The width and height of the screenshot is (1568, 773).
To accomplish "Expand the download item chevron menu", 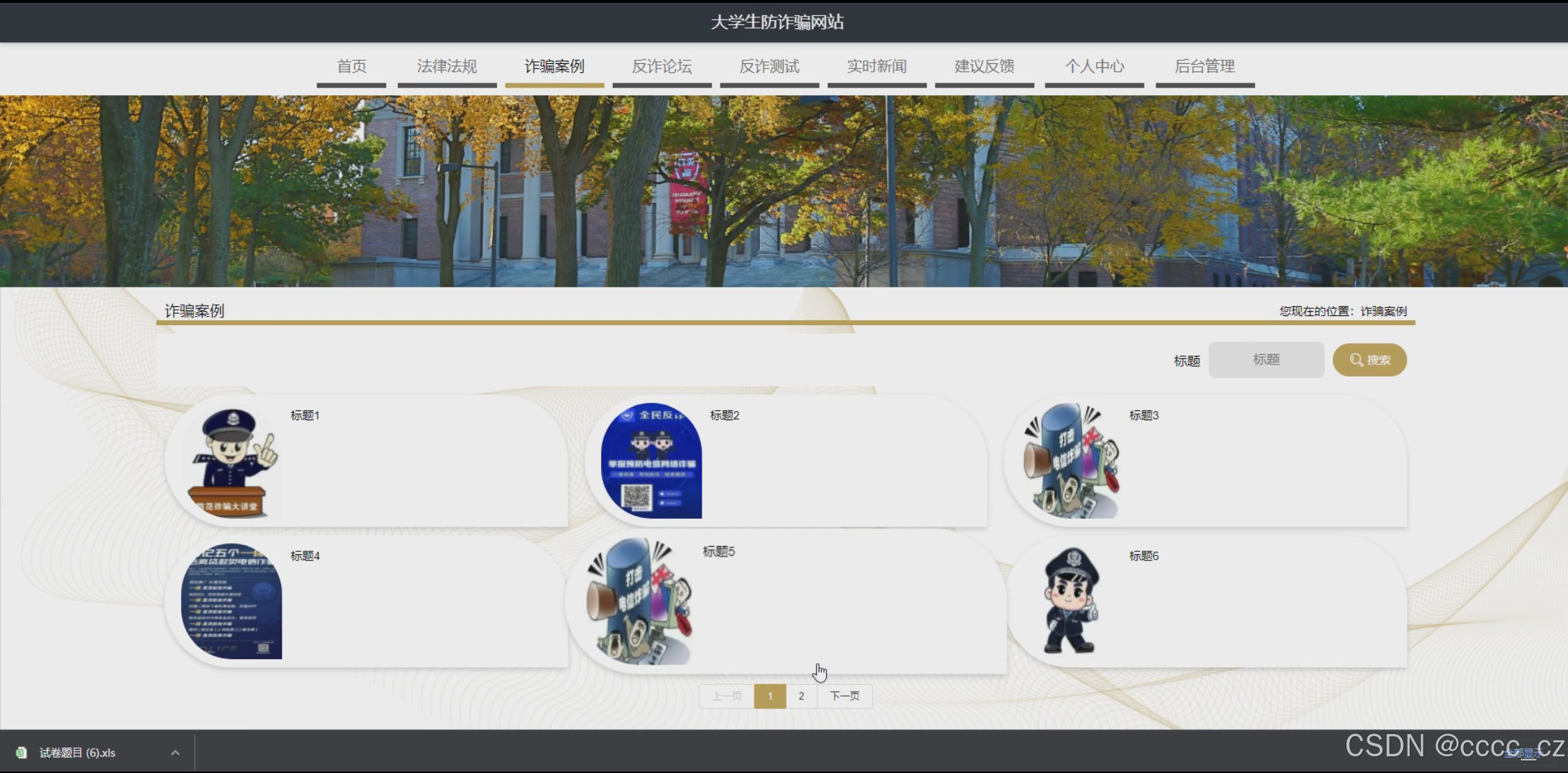I will 175,752.
